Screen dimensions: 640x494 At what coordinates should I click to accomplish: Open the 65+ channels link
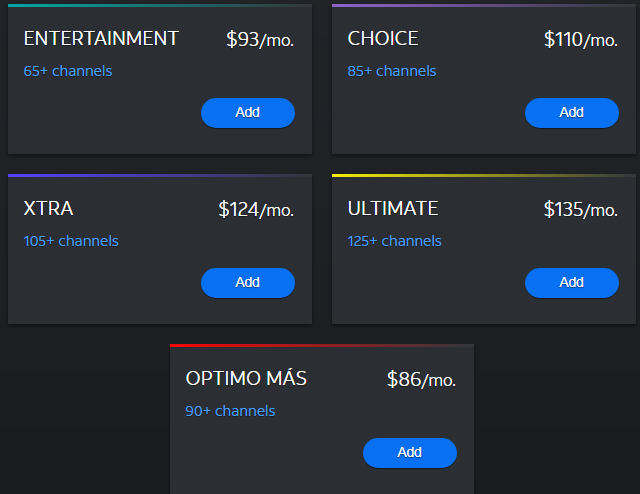coord(68,71)
